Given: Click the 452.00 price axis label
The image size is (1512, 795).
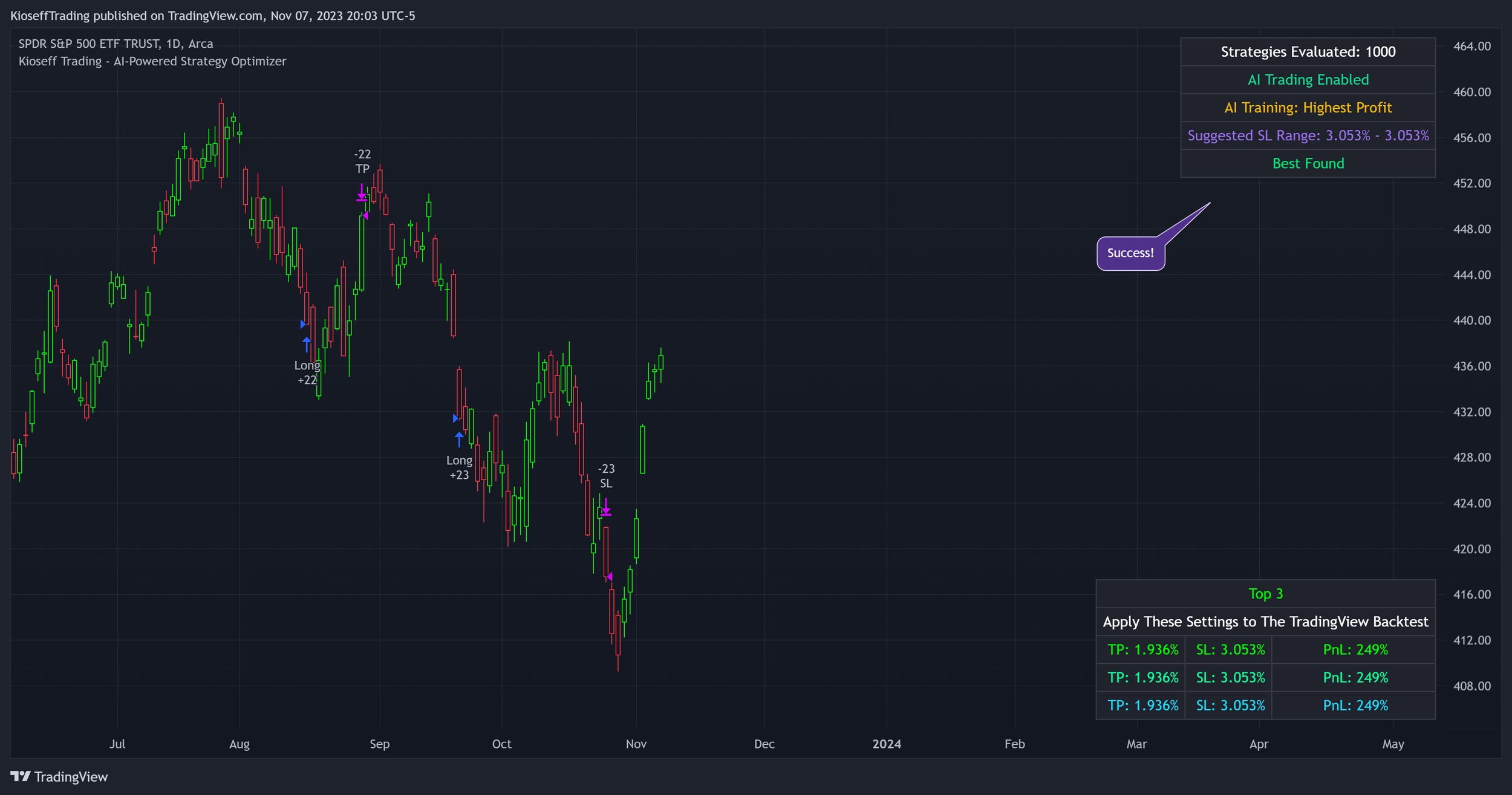Looking at the screenshot, I should click(1471, 183).
